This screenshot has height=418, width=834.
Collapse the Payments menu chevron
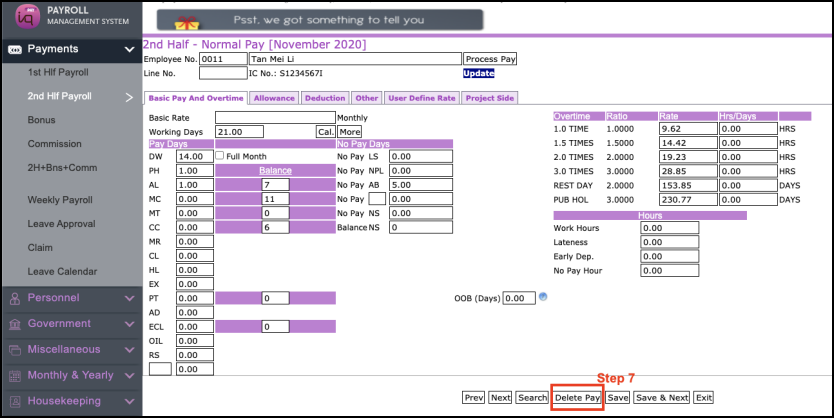click(129, 49)
